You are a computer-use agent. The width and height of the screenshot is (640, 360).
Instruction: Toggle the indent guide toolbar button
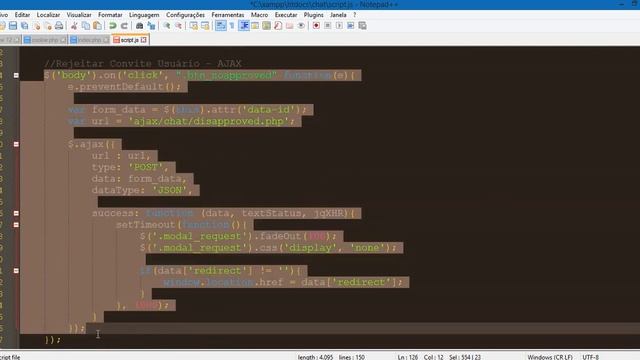pos(244,26)
